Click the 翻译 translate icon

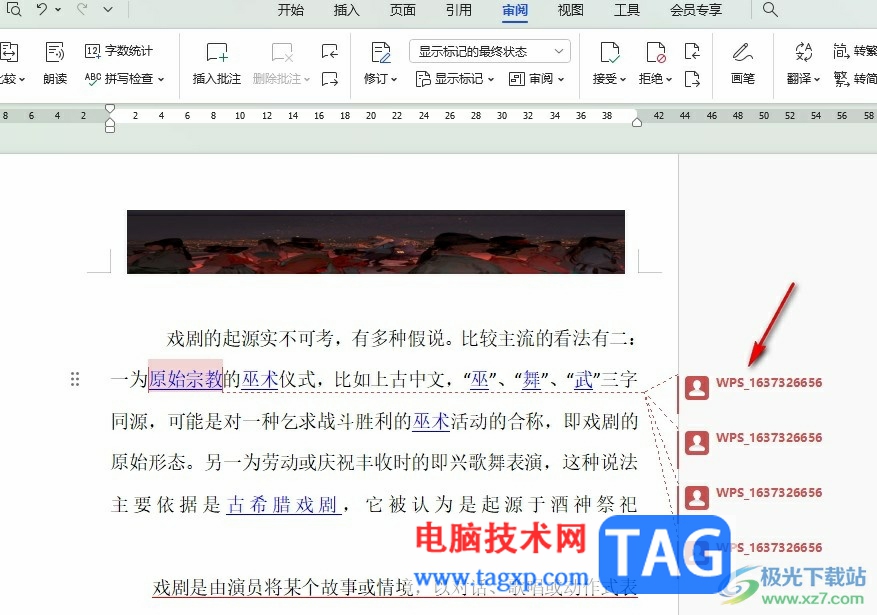point(804,53)
